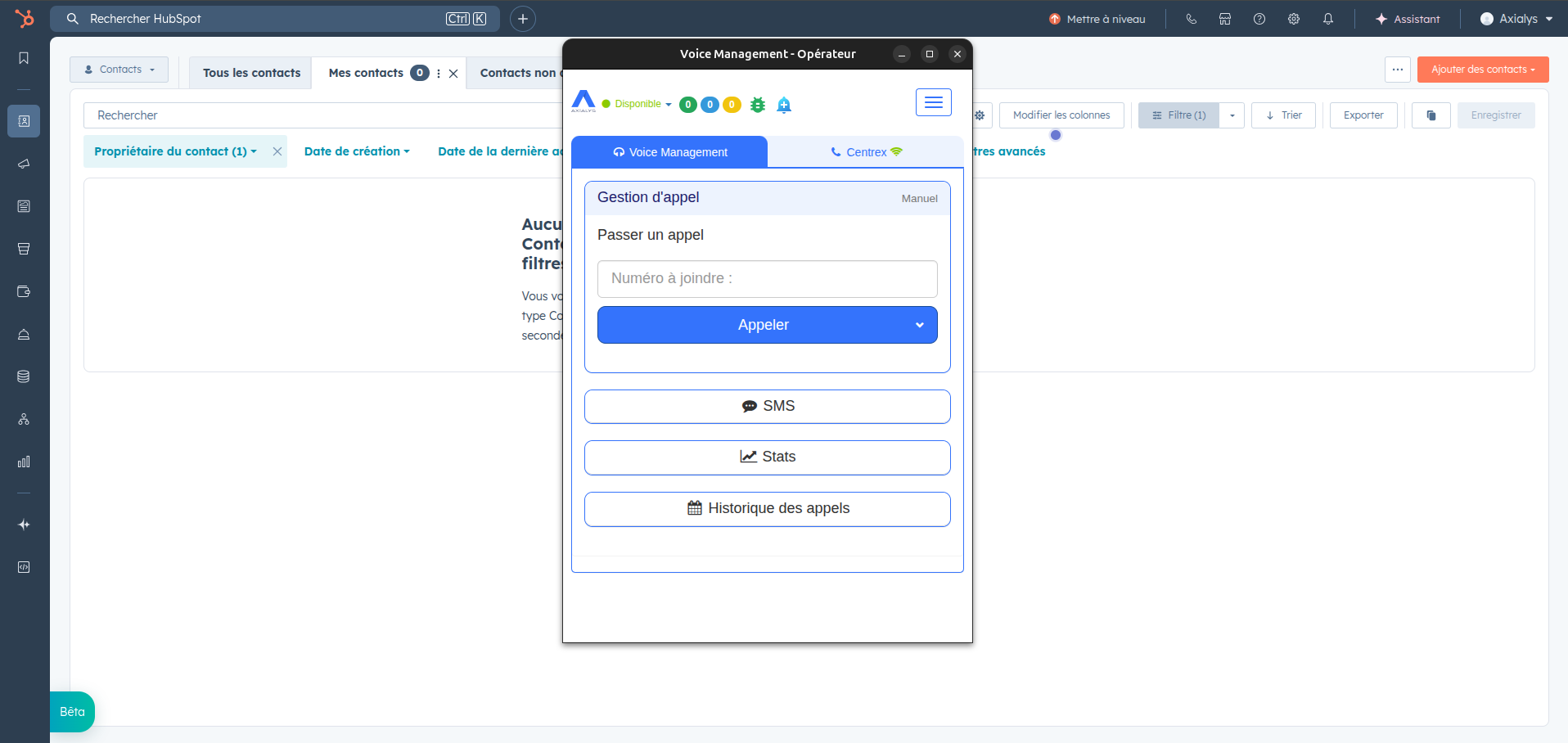This screenshot has width=1568, height=743.
Task: Open Date de création filter dropdown
Action: 357,151
